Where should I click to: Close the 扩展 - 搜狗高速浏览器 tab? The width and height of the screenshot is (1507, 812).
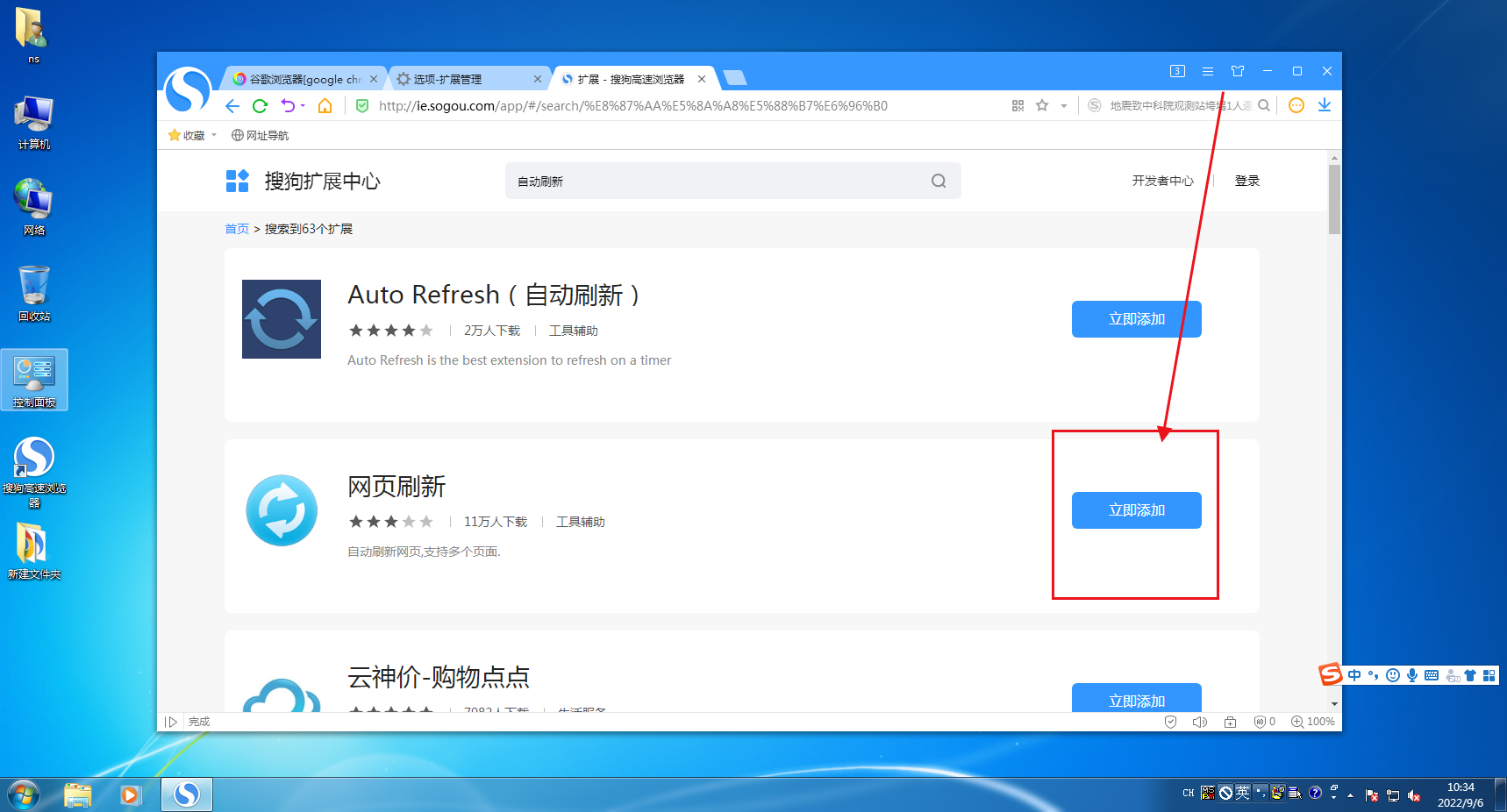702,79
